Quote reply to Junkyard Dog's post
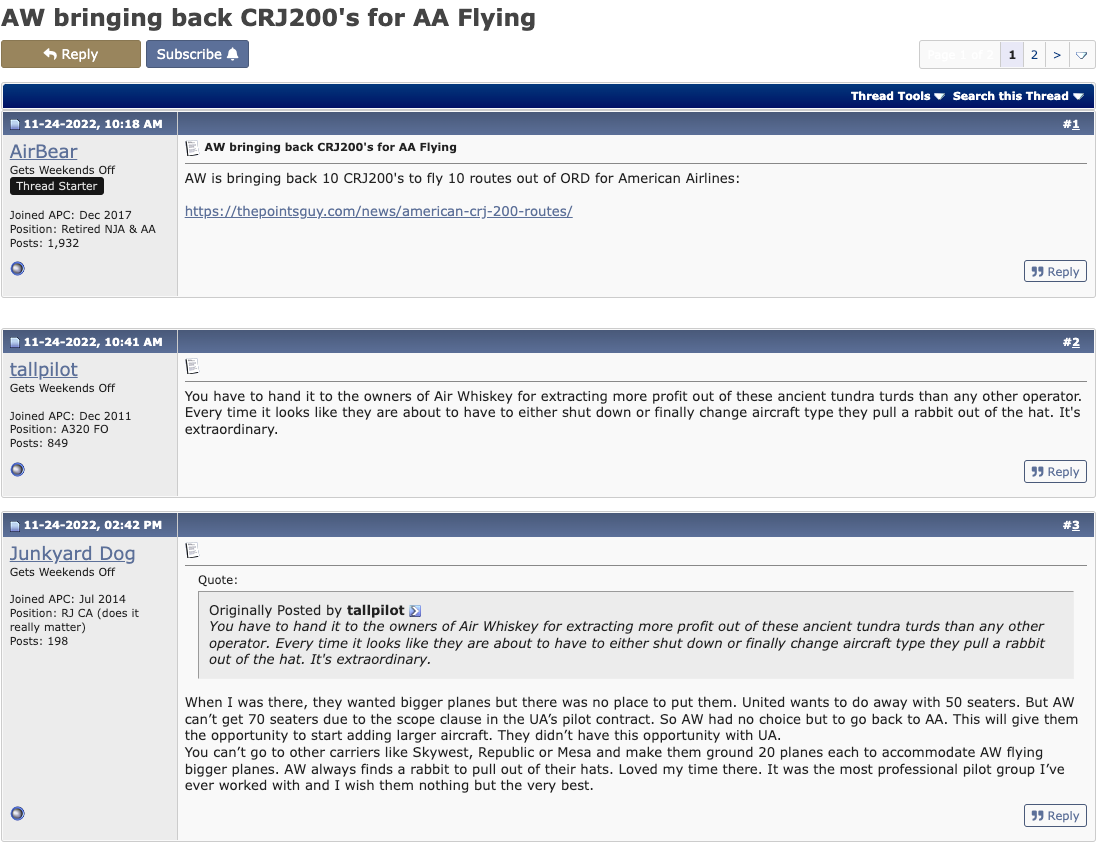Image resolution: width=1099 pixels, height=849 pixels. [1055, 815]
